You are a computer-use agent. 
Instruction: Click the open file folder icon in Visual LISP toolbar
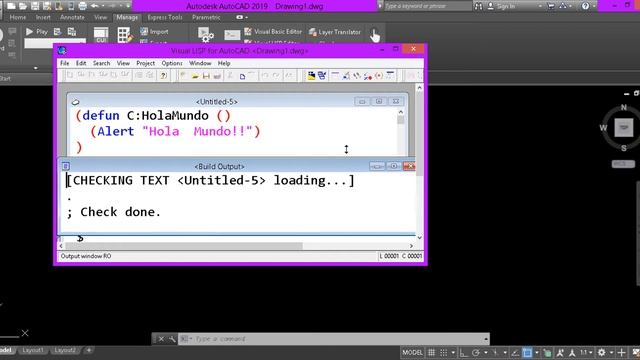tap(195, 76)
